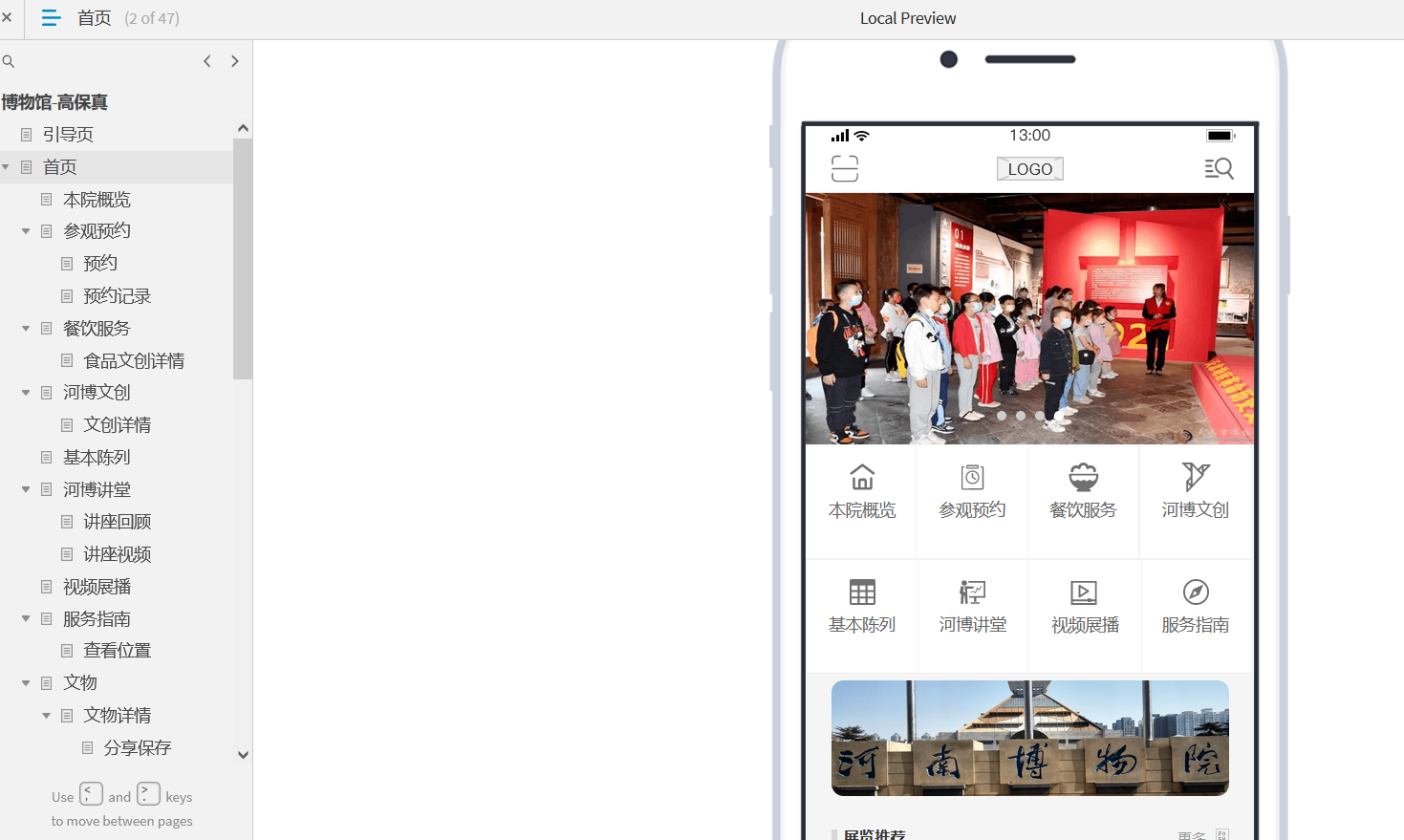Tap the 视频展播 play icon
1404x840 pixels.
[x=1084, y=592]
